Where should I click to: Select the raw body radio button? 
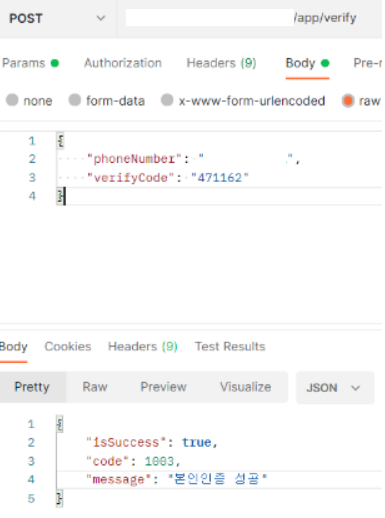pyautogui.click(x=348, y=100)
